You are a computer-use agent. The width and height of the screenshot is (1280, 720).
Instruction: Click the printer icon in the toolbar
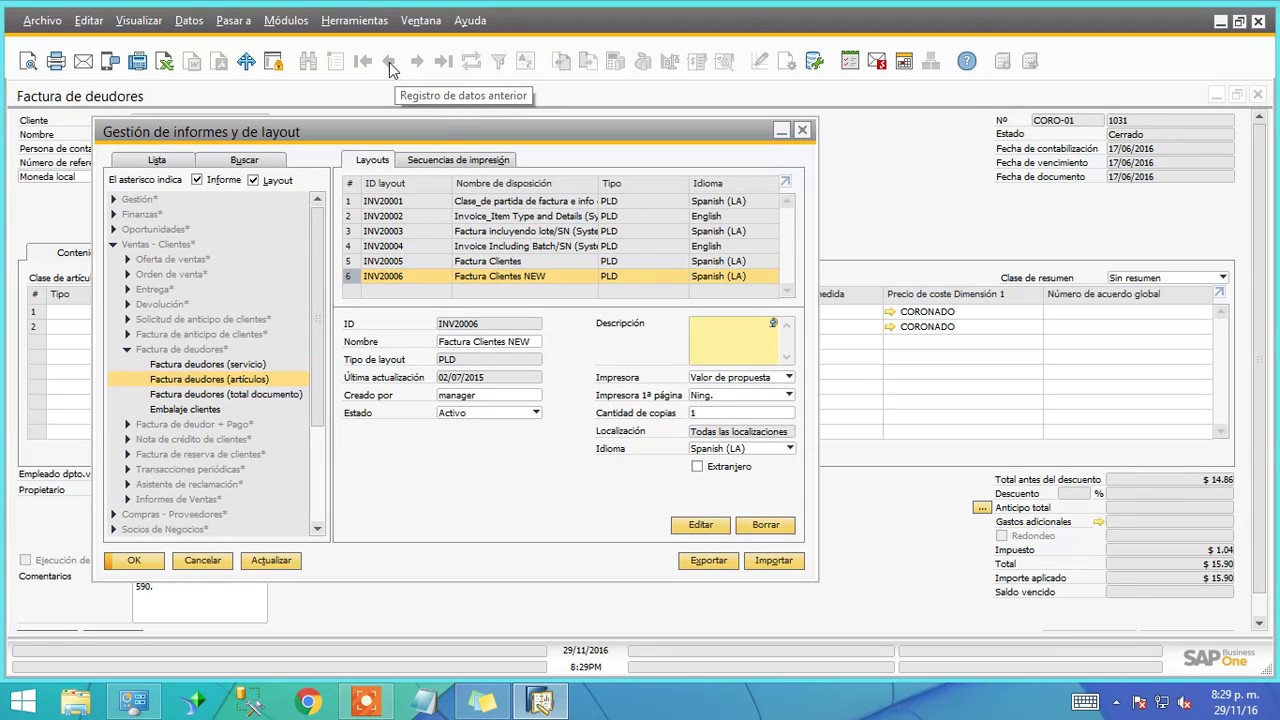pyautogui.click(x=56, y=62)
